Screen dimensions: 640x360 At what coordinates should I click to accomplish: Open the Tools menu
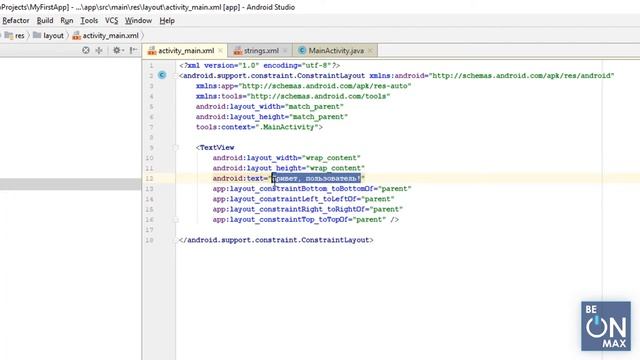pyautogui.click(x=89, y=20)
